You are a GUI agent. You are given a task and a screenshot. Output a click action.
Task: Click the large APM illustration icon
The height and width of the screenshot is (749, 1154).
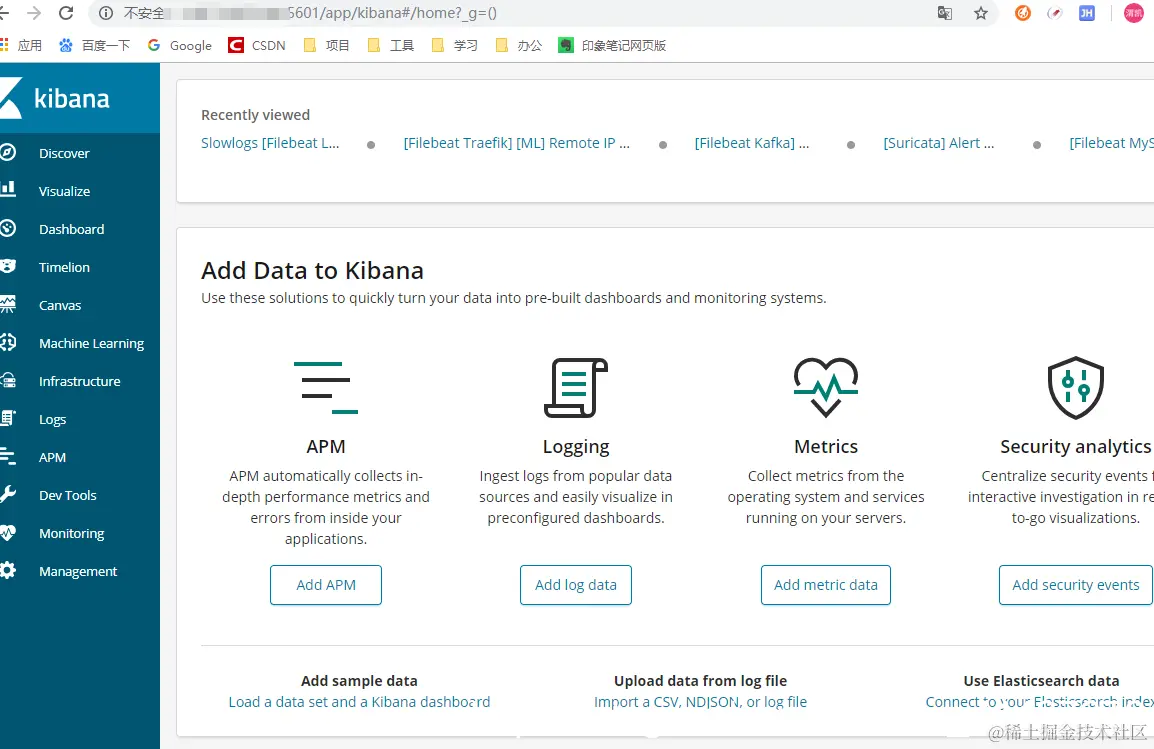tap(325, 388)
